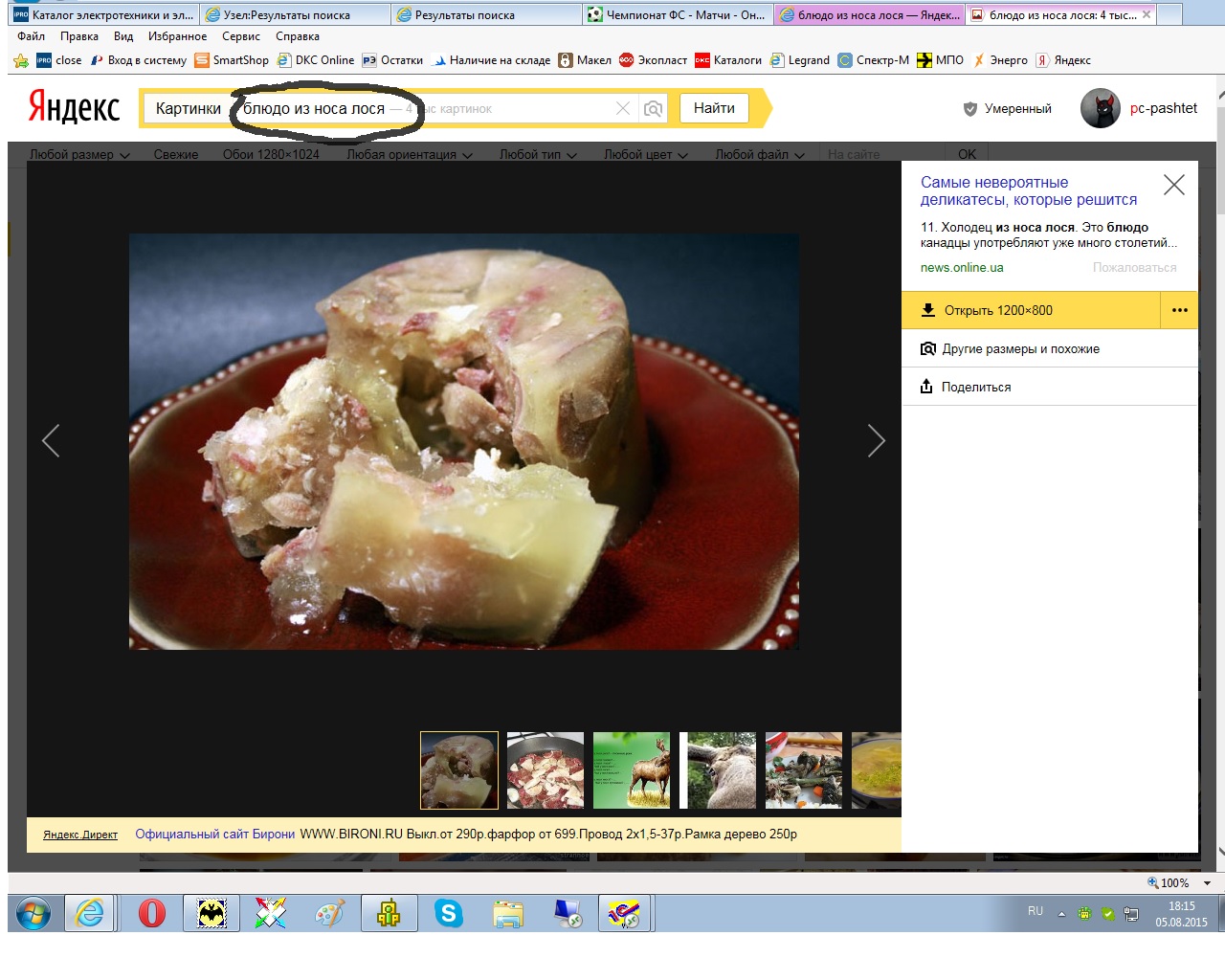Image resolution: width=1225 pixels, height=980 pixels.
Task: Click the Пожаловаться link
Action: tap(1134, 268)
